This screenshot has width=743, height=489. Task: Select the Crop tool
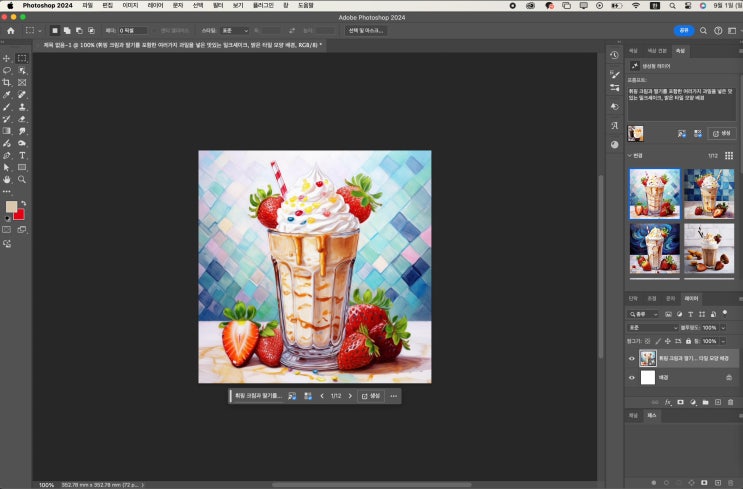point(7,82)
